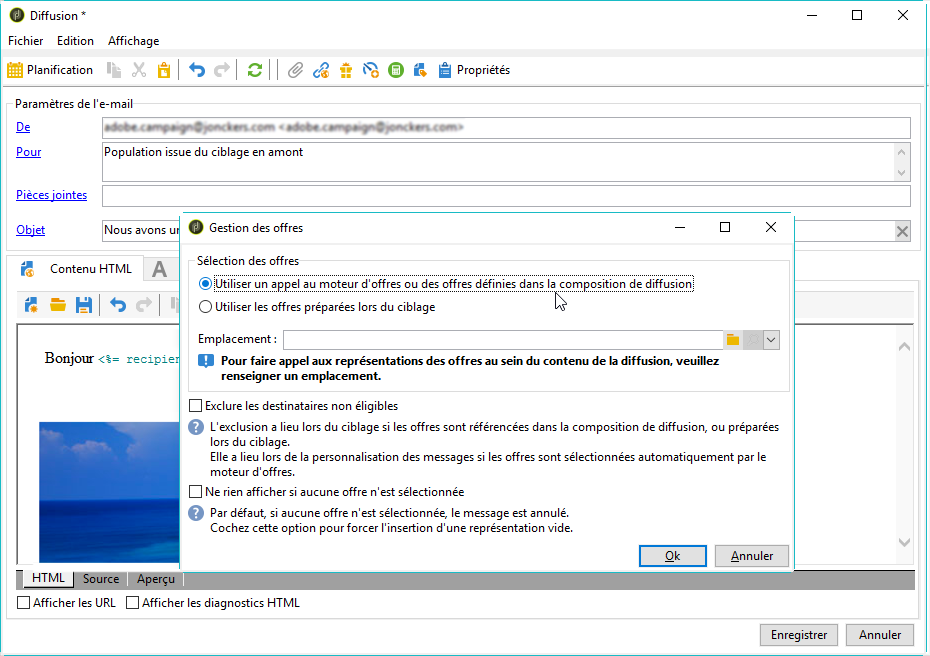Click the orange gift offers icon

tap(346, 70)
